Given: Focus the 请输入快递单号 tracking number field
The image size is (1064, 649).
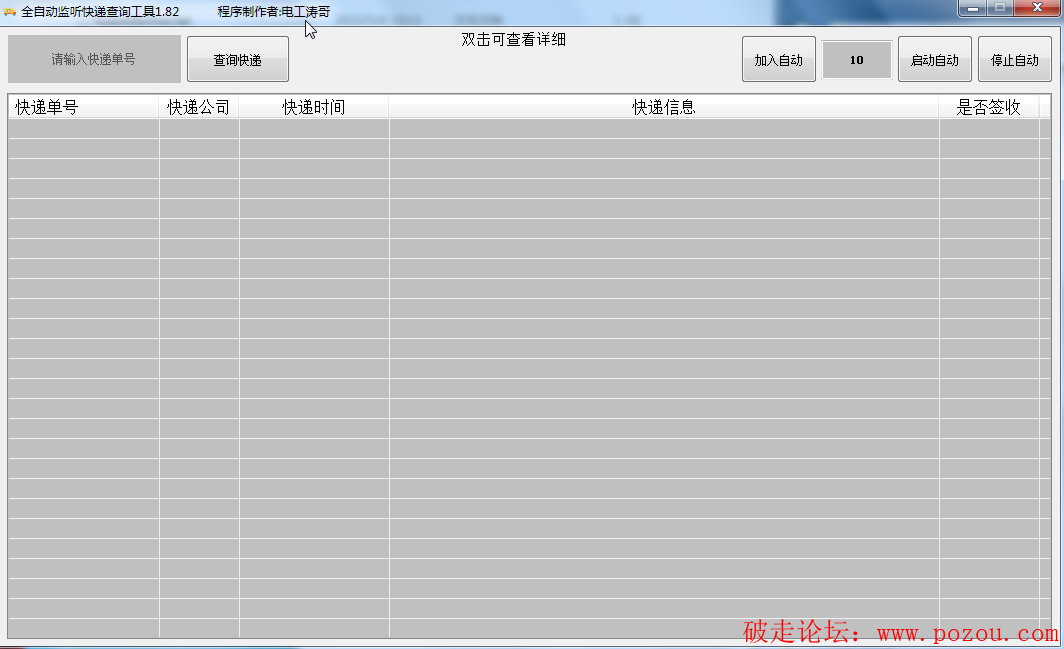Looking at the screenshot, I should coord(94,59).
